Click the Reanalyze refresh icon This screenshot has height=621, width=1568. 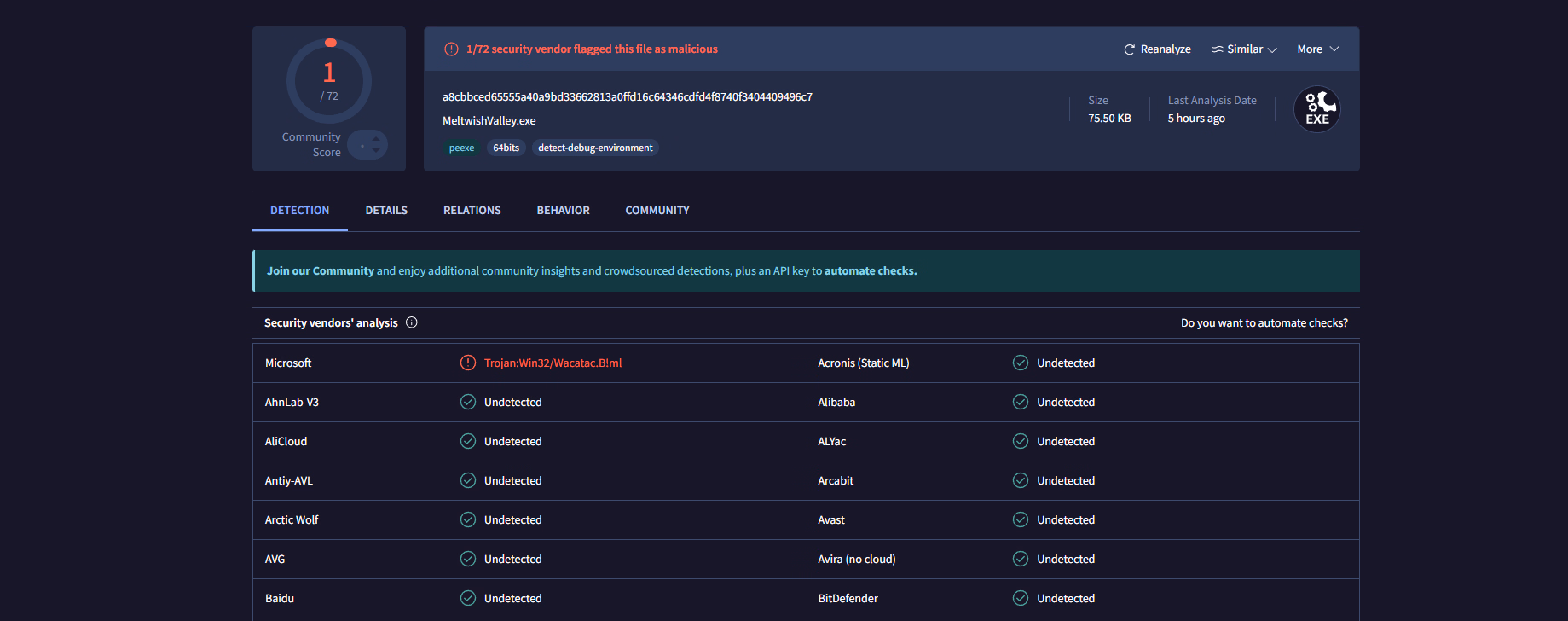[x=1129, y=49]
